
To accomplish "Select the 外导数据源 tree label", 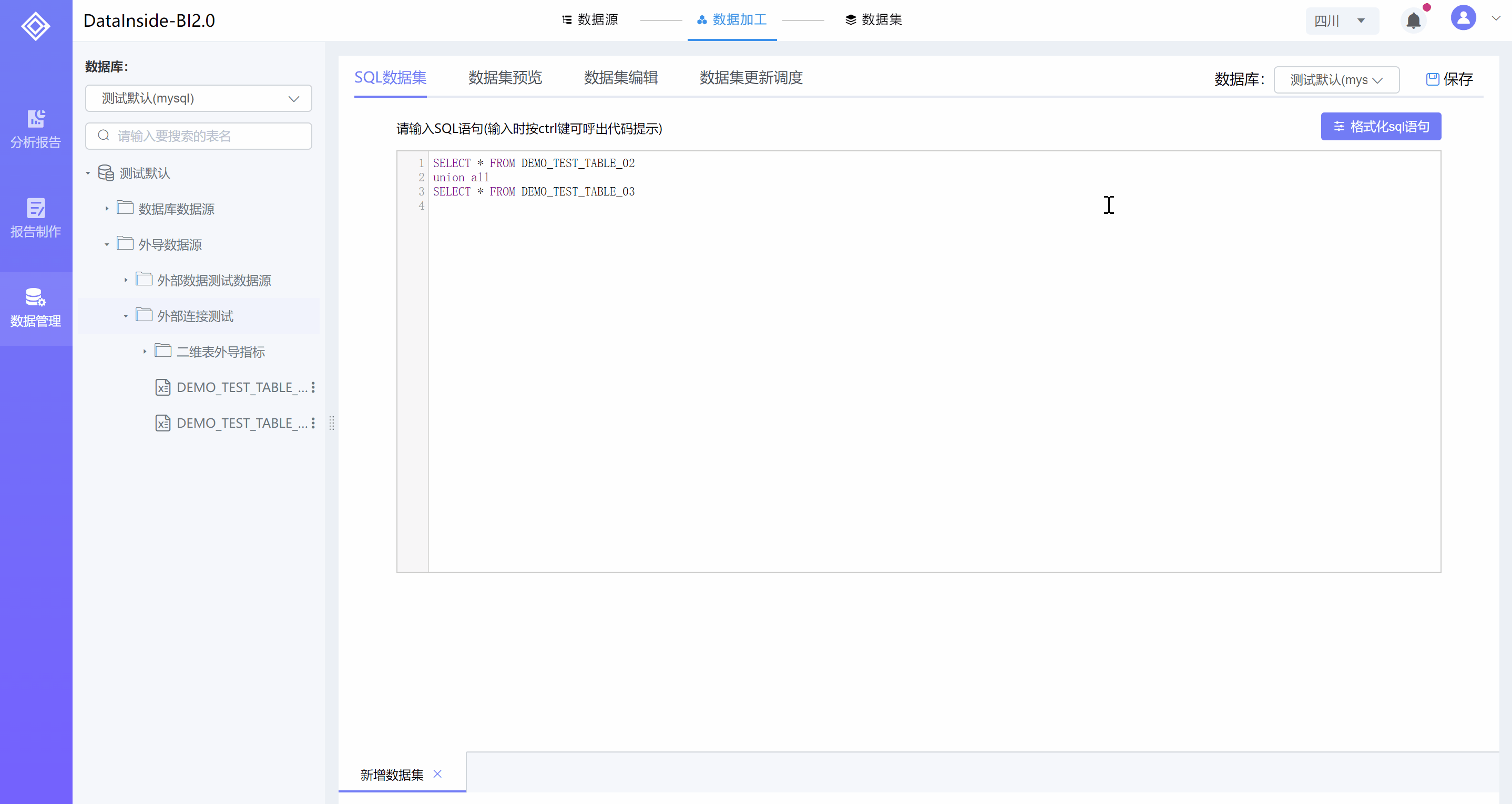I will (x=170, y=245).
